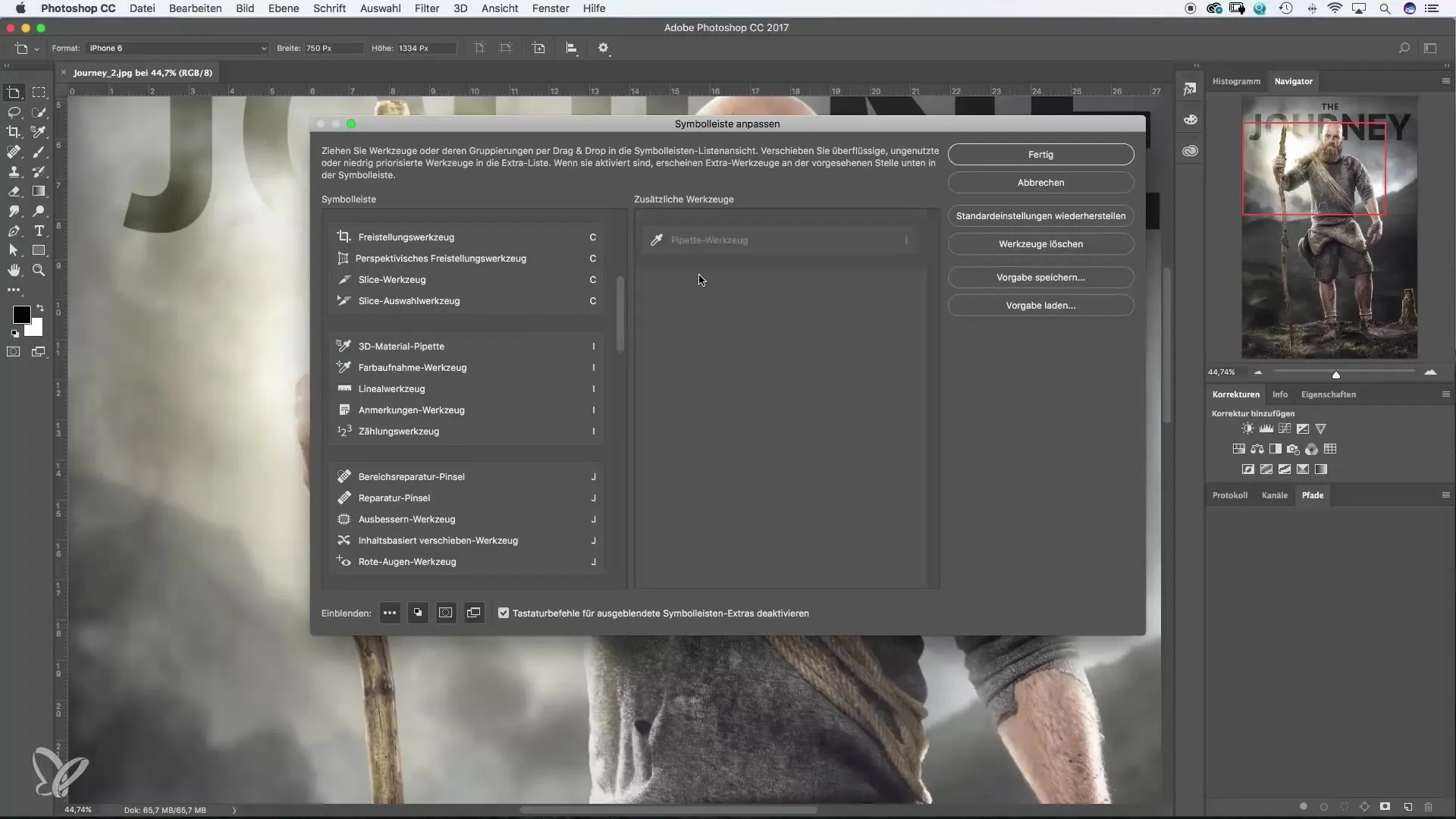This screenshot has width=1456, height=819.
Task: Open the Bearbeiten menu
Action: pyautogui.click(x=196, y=8)
